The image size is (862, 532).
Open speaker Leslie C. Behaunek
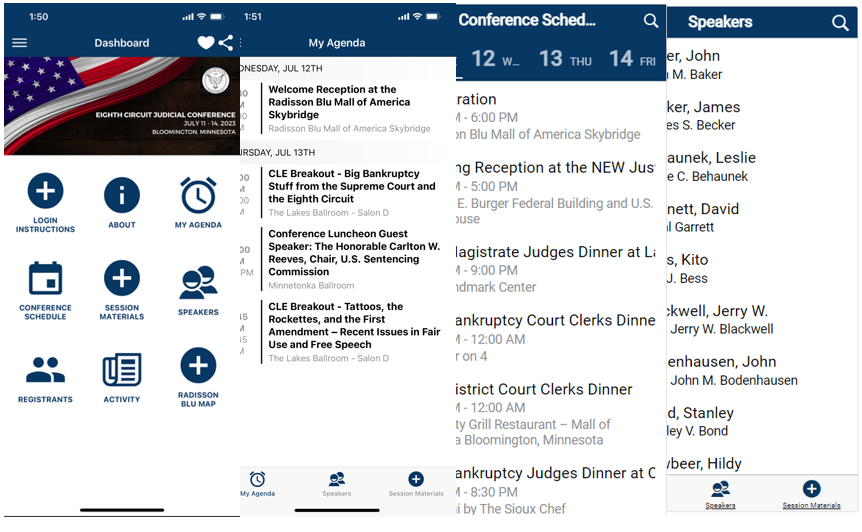point(762,167)
